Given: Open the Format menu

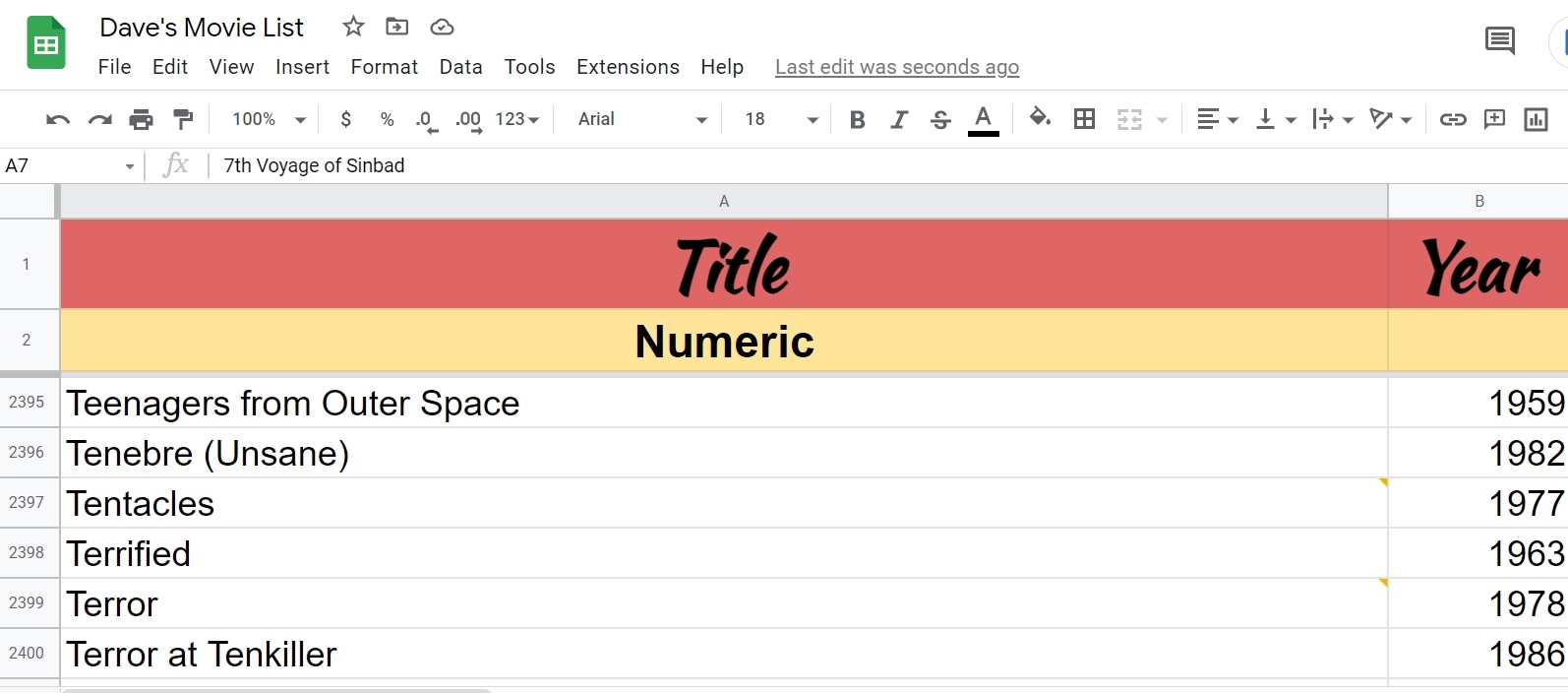Looking at the screenshot, I should pyautogui.click(x=384, y=67).
